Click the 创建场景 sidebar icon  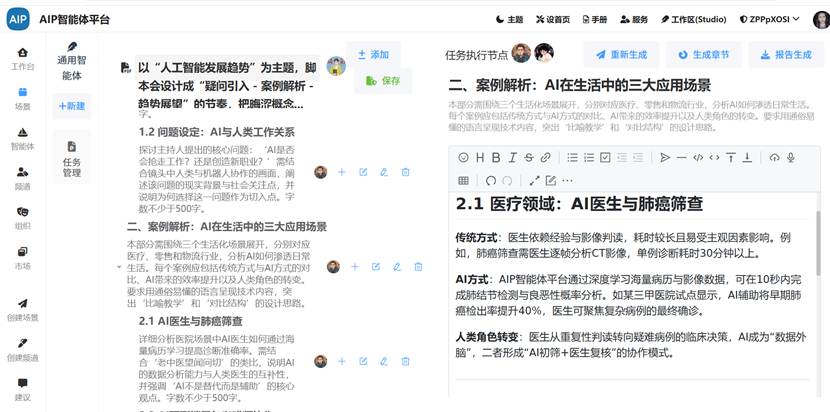tap(22, 310)
